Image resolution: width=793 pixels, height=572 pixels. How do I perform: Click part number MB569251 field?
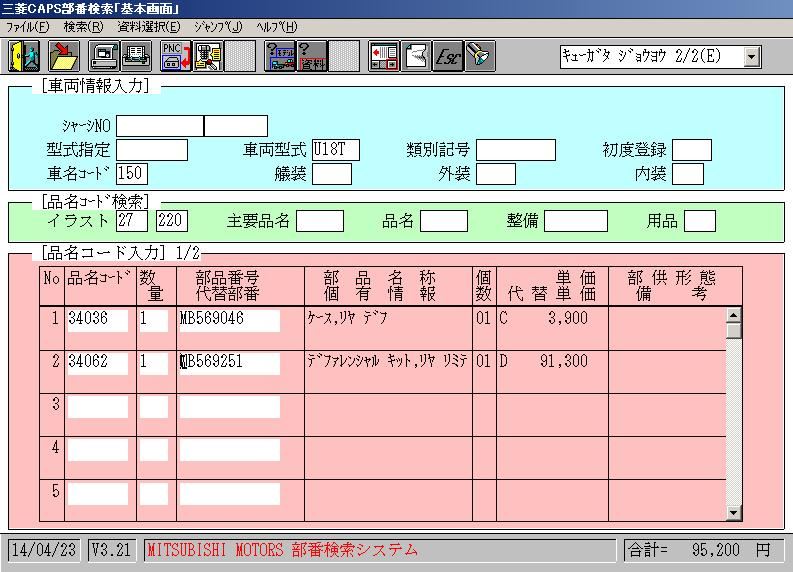tap(230, 364)
